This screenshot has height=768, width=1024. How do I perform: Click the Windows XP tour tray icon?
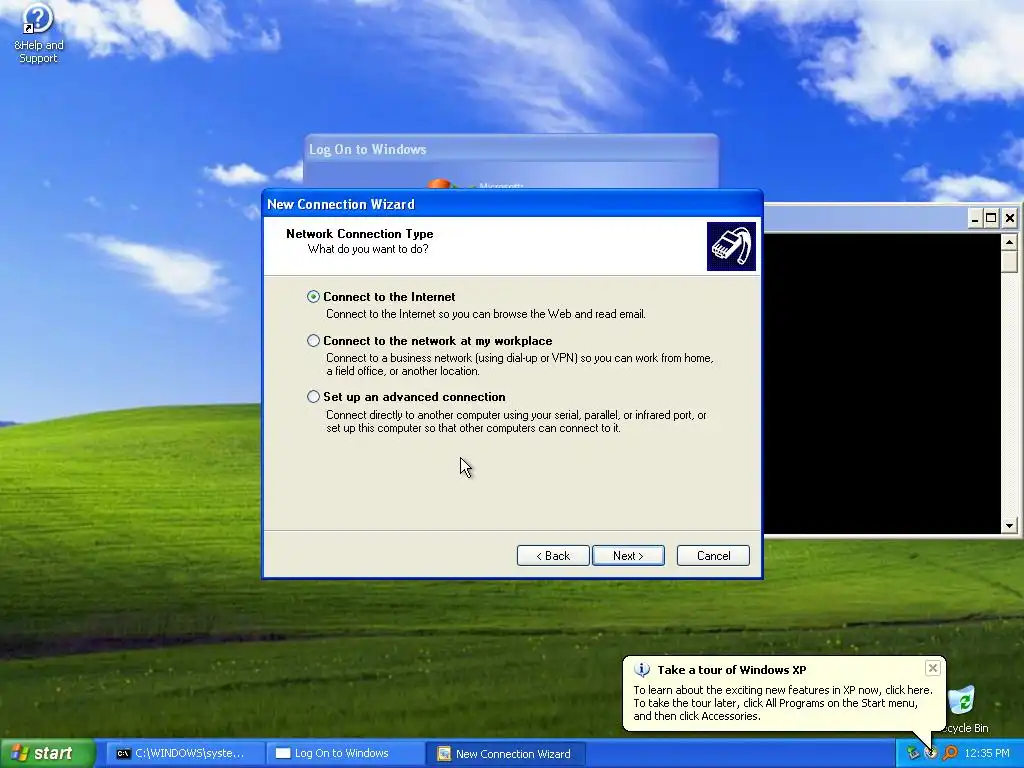click(x=931, y=753)
